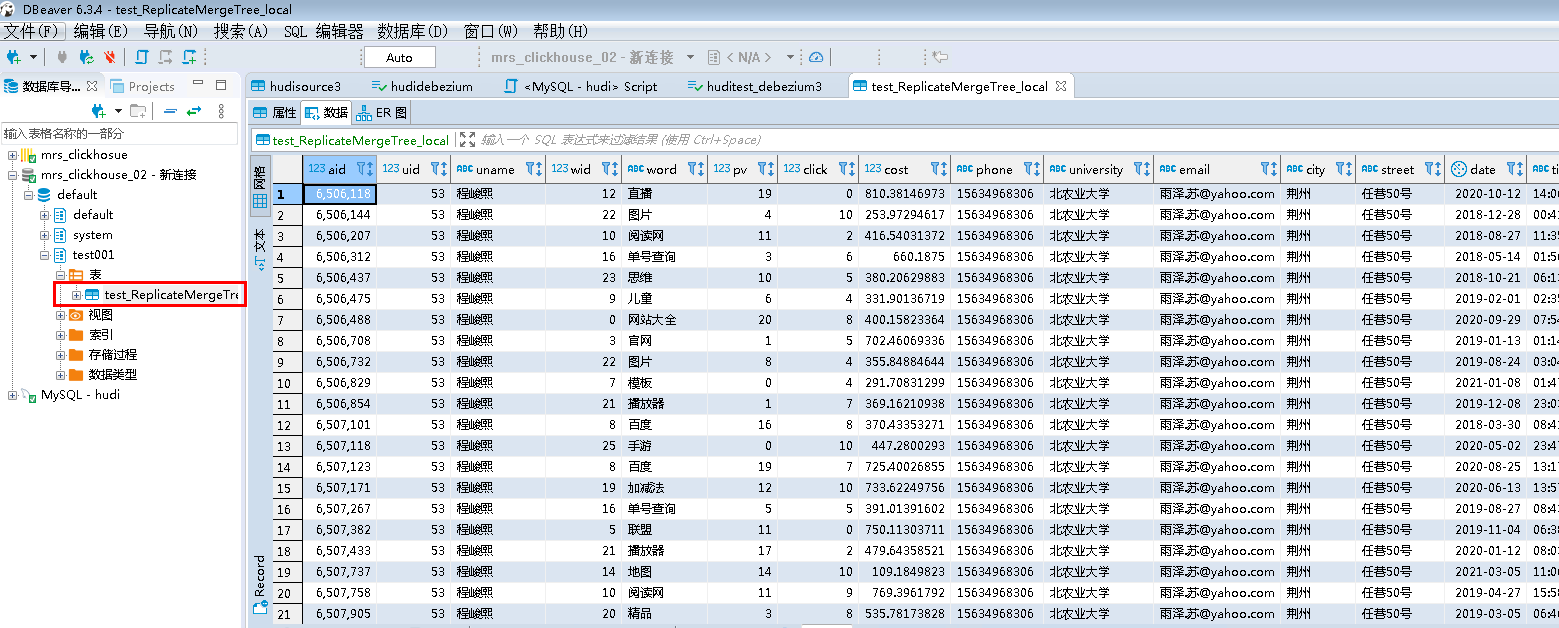Collapse all nodes in database navigator
This screenshot has width=1559, height=628.
170,110
